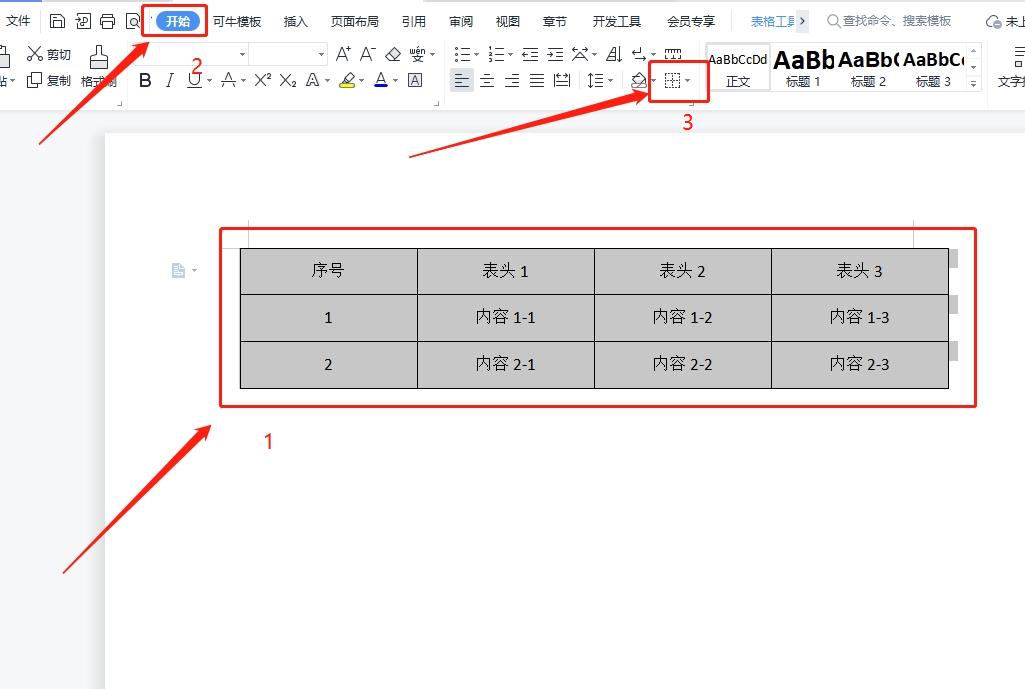Expand the styles gallery list

(x=974, y=84)
